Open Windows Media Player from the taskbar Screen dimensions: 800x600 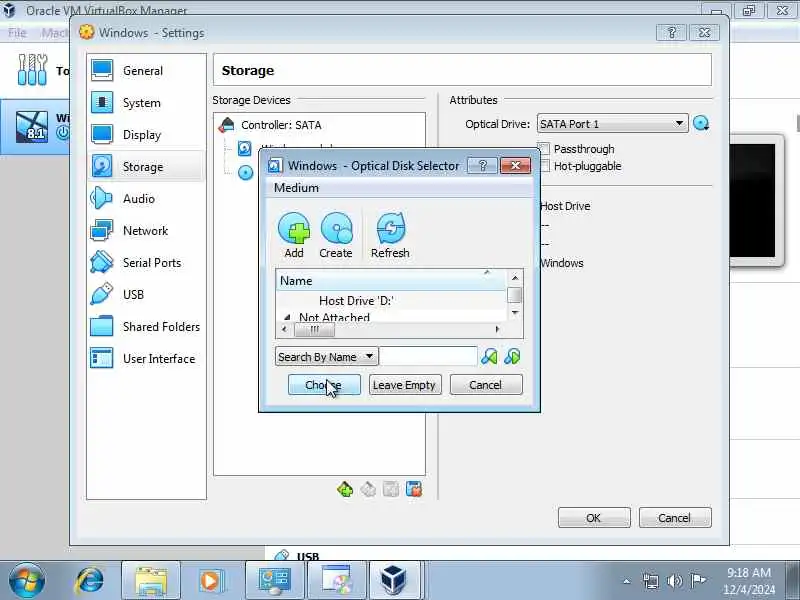pyautogui.click(x=210, y=581)
